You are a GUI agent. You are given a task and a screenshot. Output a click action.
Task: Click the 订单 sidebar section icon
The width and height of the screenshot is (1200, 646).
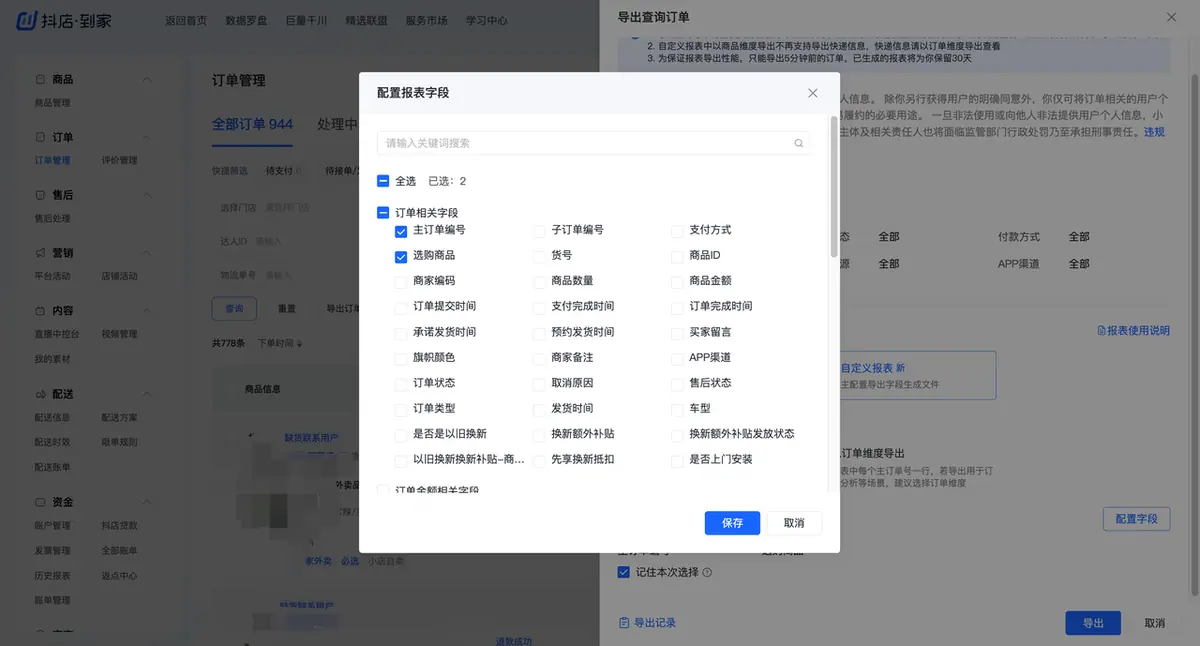pos(40,137)
